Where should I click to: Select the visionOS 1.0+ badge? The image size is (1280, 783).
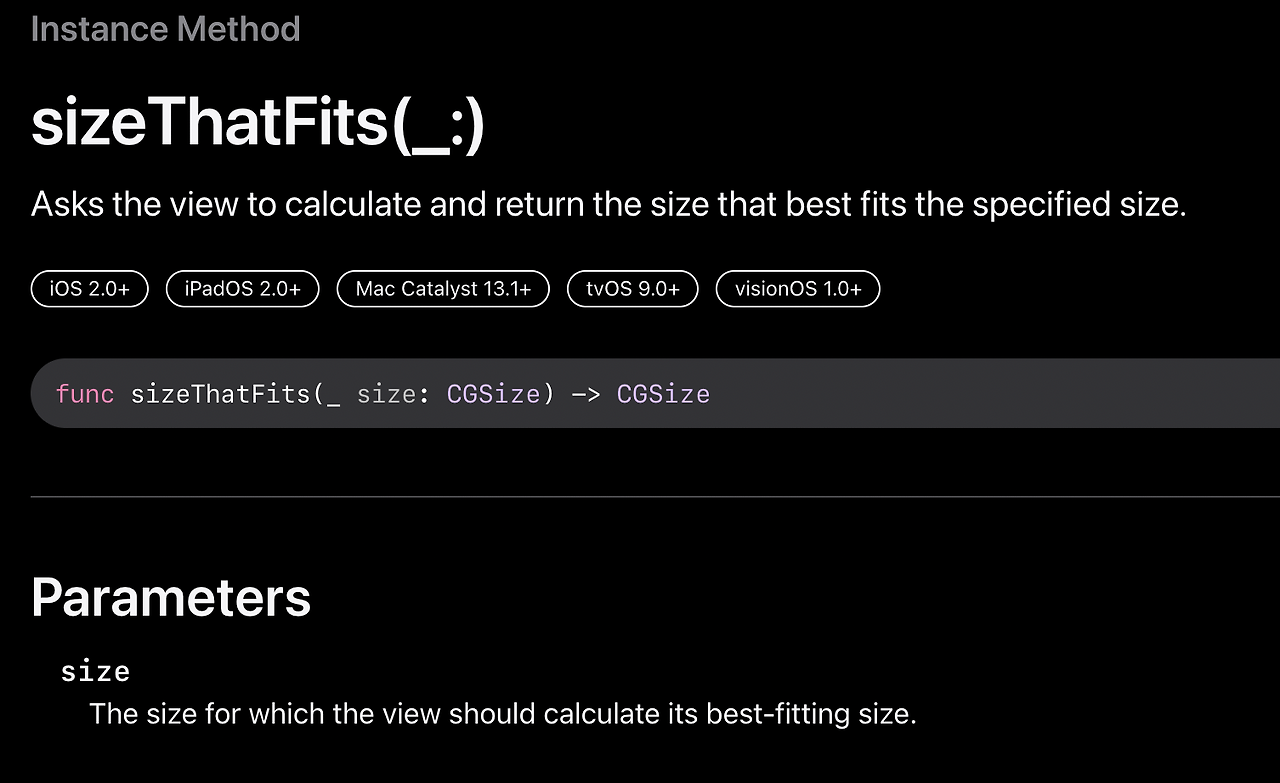[798, 289]
